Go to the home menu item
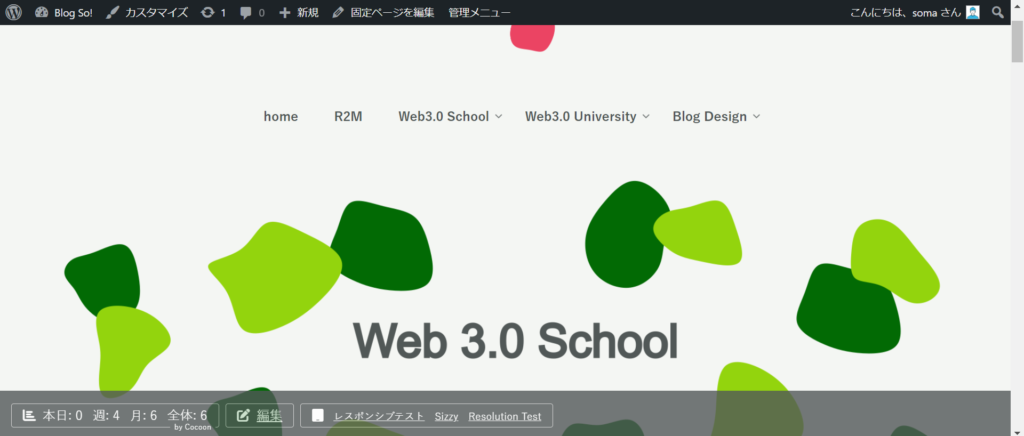 tap(281, 116)
